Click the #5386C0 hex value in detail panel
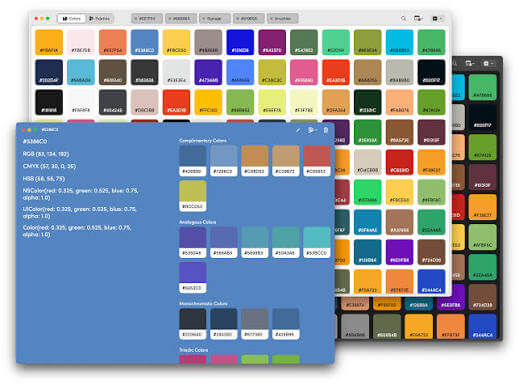The width and height of the screenshot is (519, 385). [35, 141]
